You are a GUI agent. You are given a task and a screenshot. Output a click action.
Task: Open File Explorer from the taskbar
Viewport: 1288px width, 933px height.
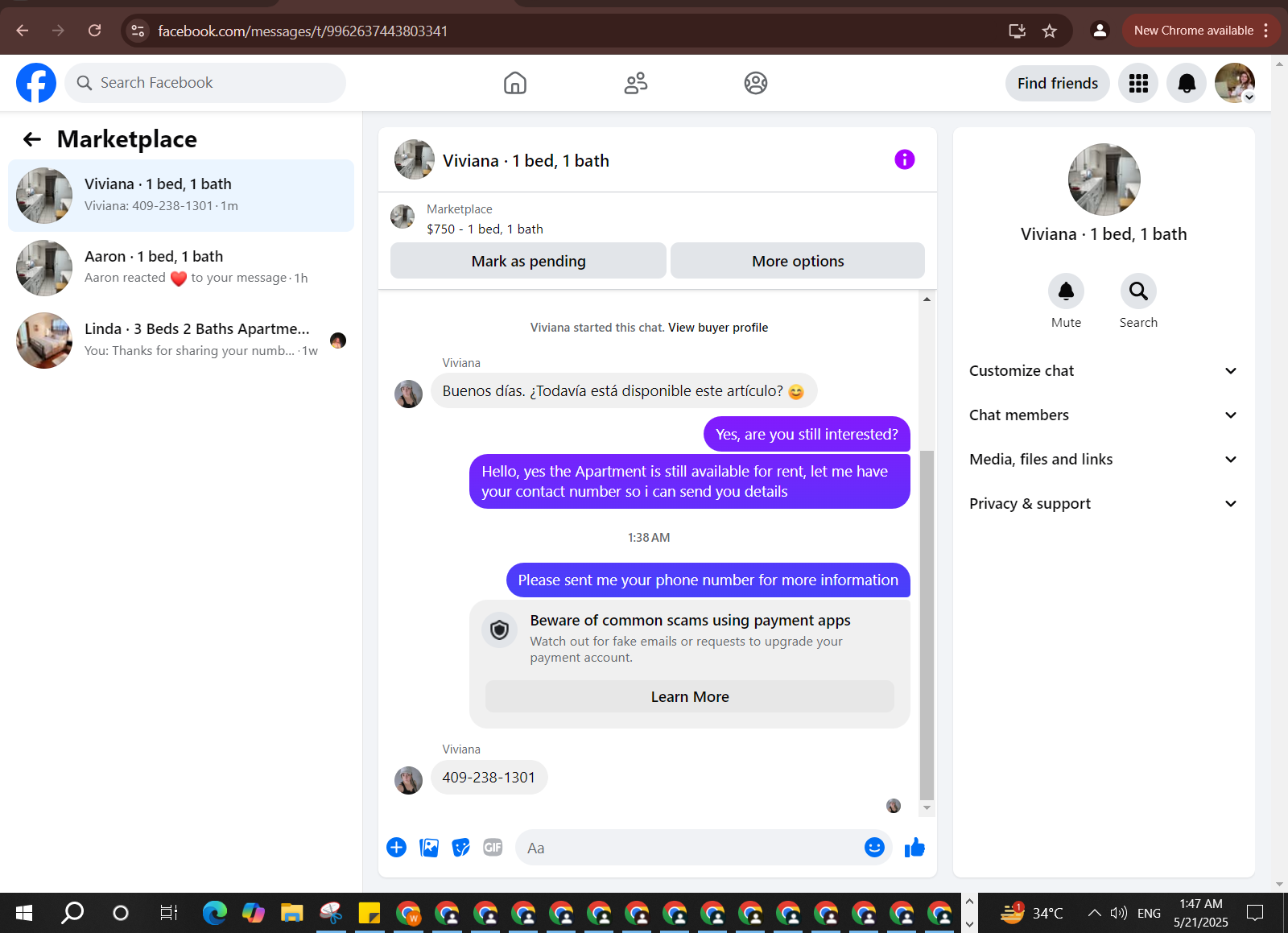(x=291, y=913)
